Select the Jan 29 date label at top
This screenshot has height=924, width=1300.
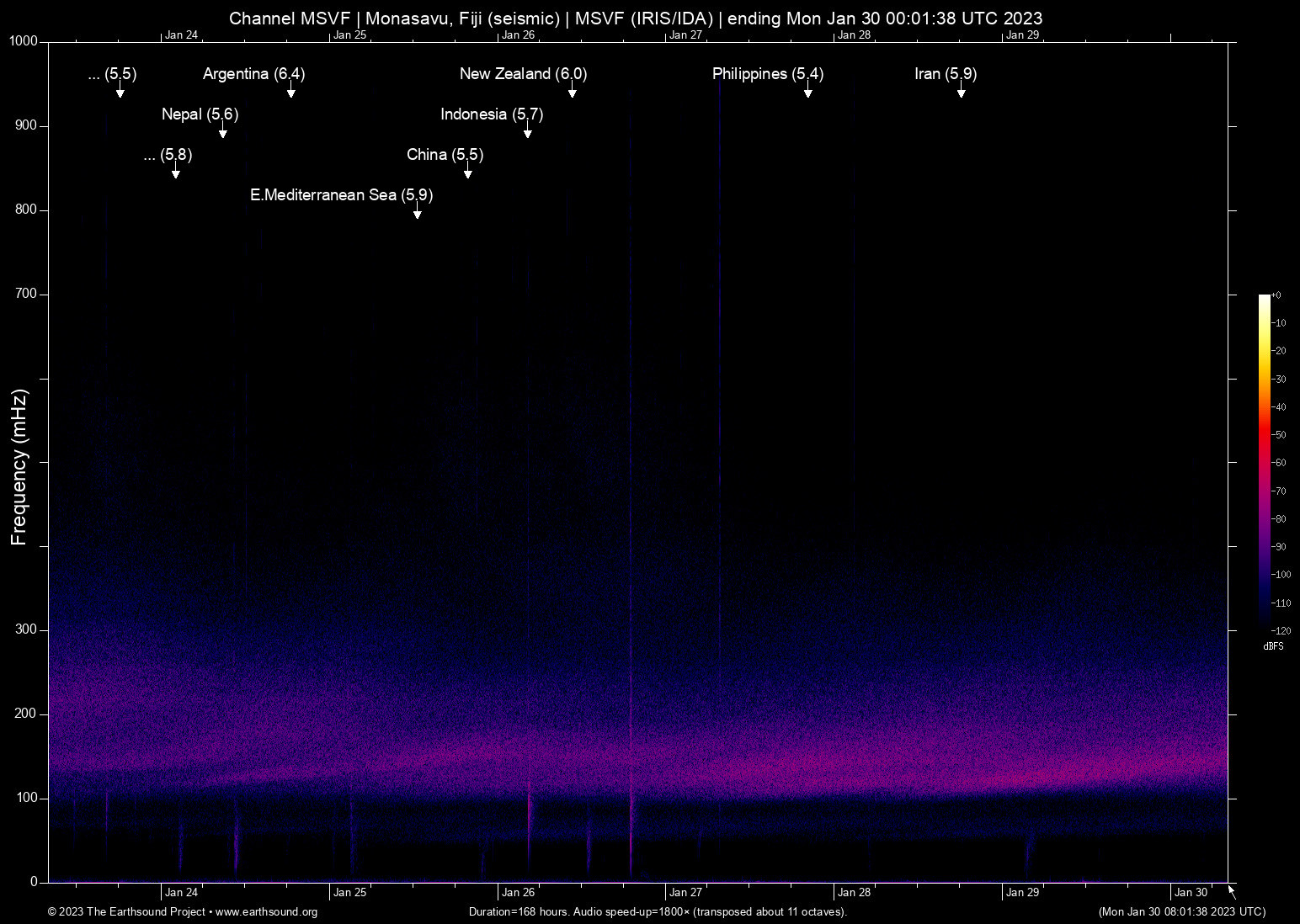click(1024, 35)
